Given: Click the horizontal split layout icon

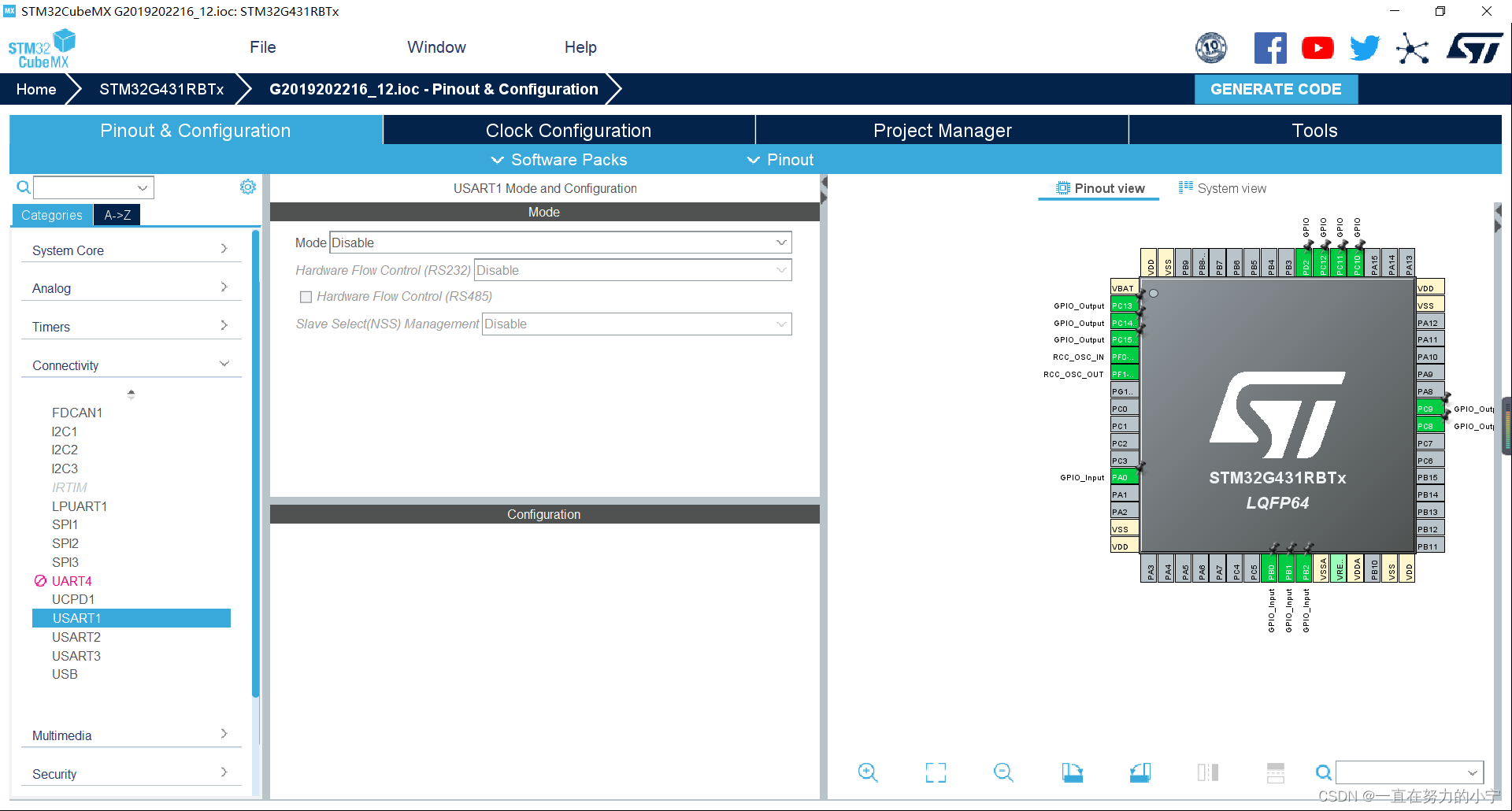Looking at the screenshot, I should click(1276, 772).
